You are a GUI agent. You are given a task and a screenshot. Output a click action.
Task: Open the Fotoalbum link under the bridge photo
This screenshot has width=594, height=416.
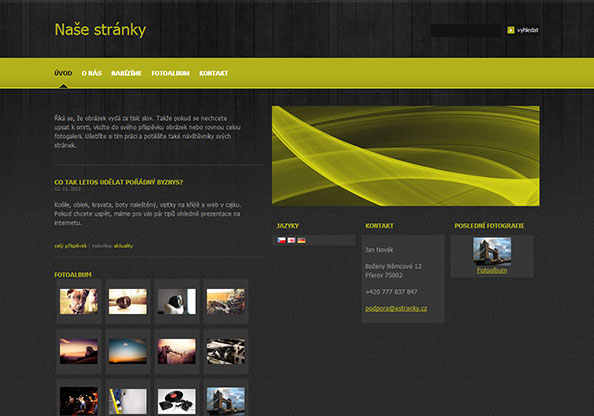coord(492,270)
